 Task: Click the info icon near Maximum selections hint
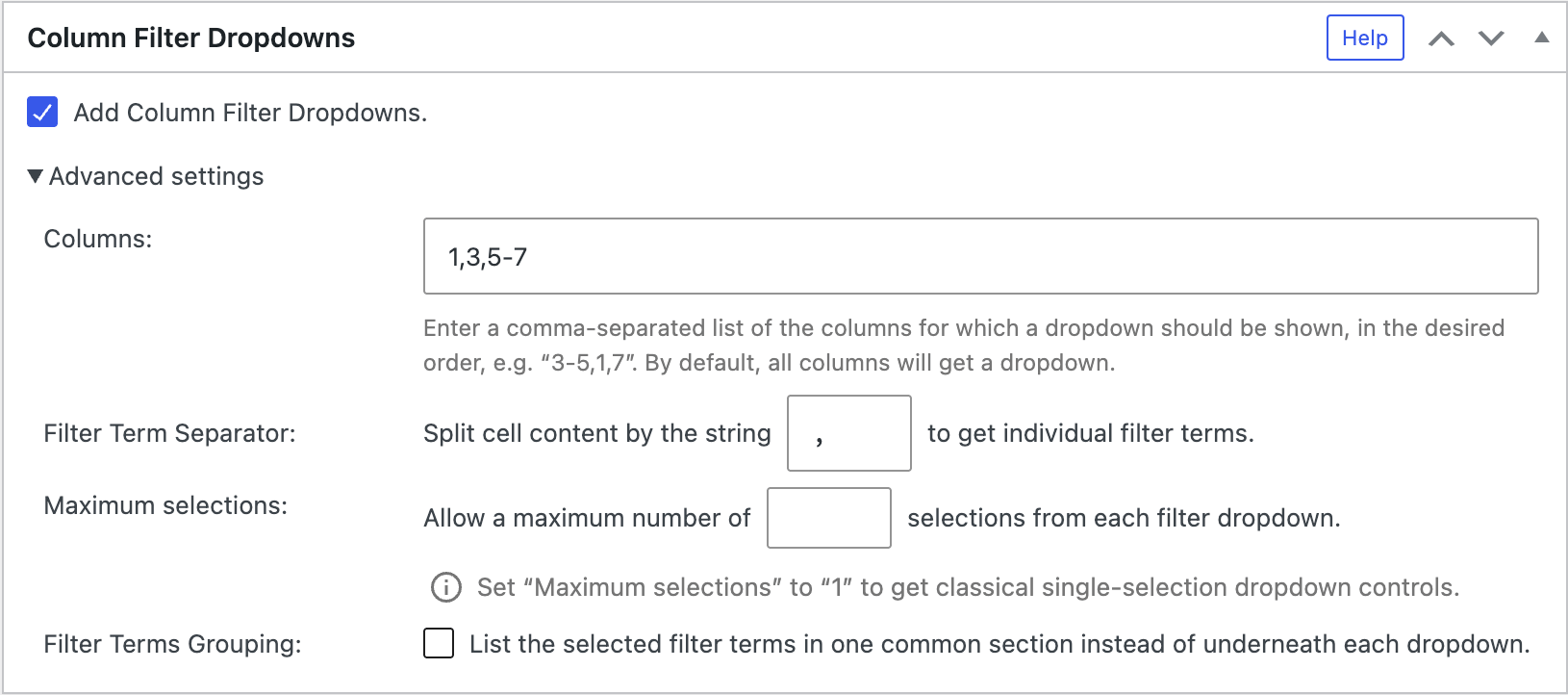point(444,586)
